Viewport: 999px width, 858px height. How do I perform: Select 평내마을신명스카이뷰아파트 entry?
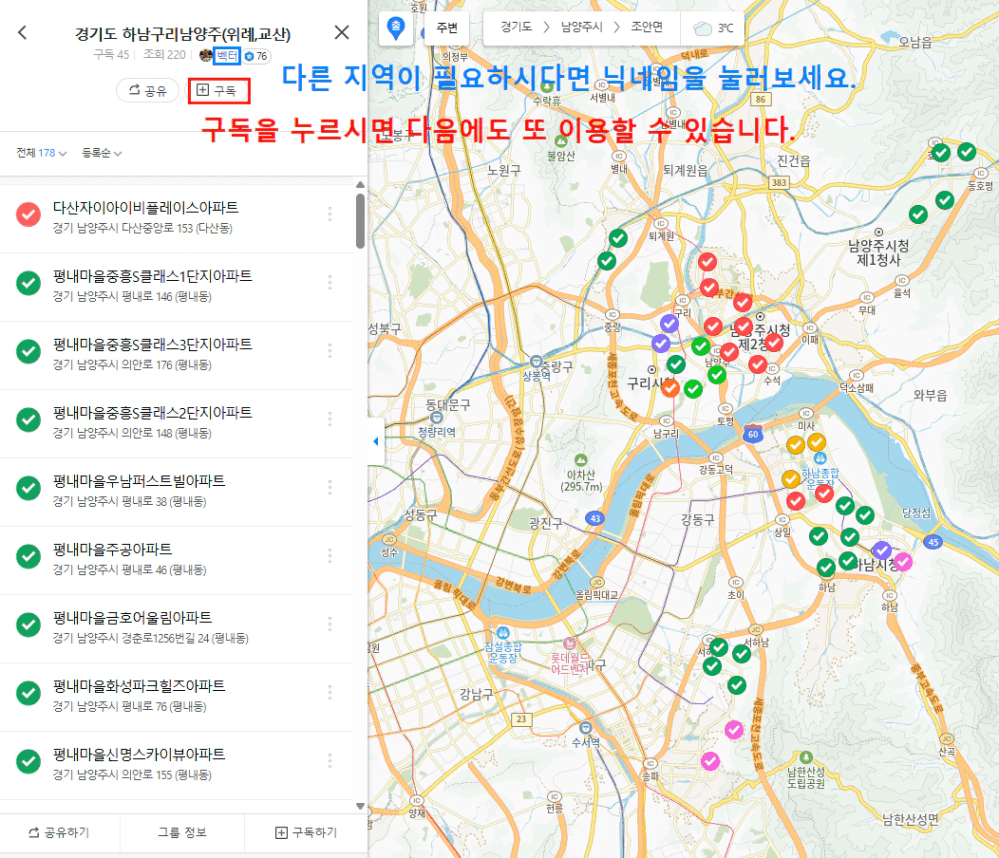177,764
